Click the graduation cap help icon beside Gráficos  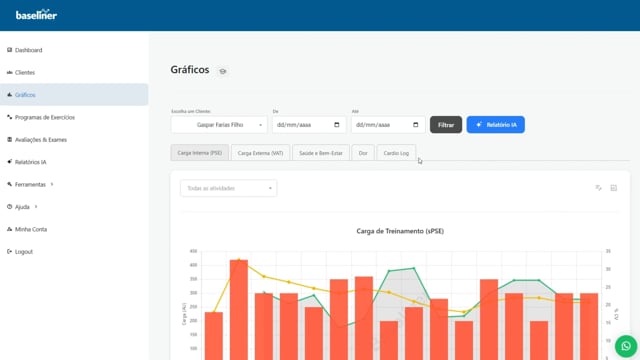(x=222, y=71)
